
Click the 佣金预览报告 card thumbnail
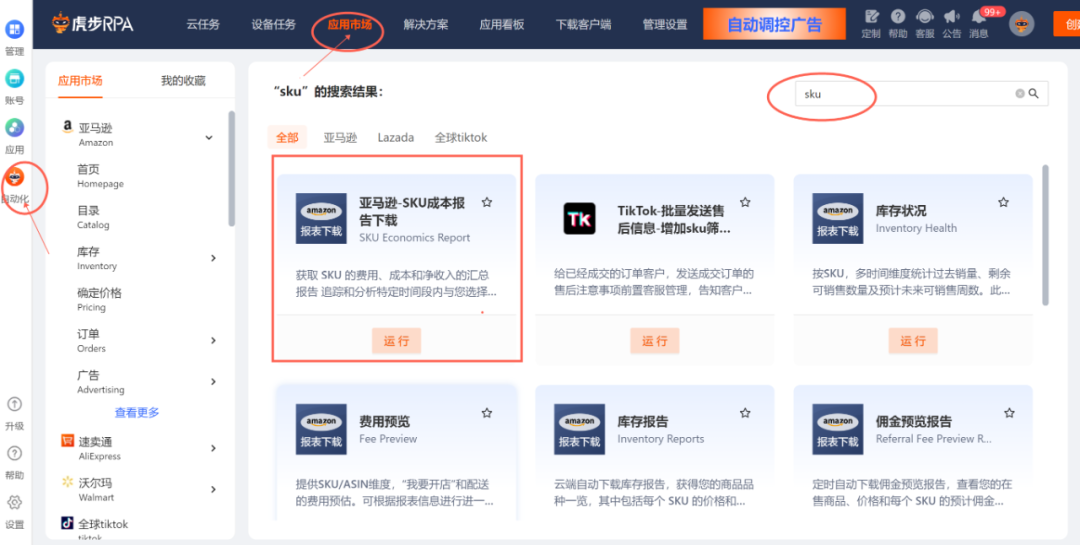tap(838, 429)
